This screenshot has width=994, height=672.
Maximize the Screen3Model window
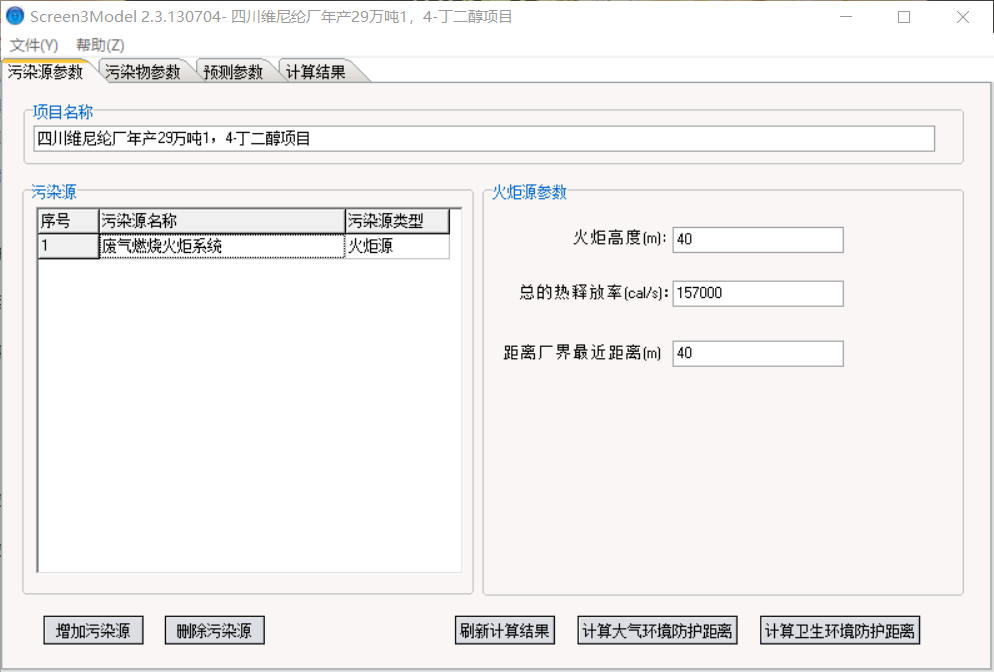904,16
